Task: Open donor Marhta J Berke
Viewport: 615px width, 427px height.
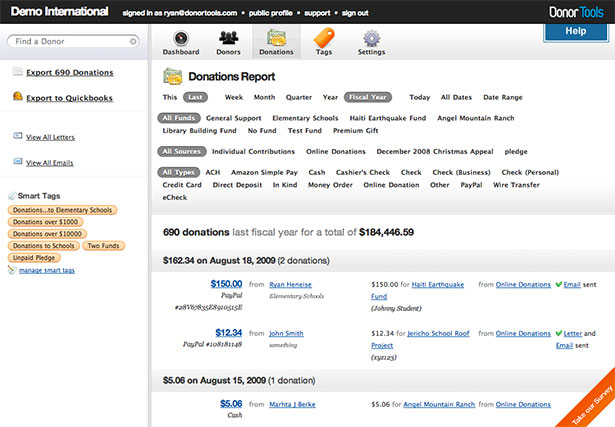Action: tap(292, 404)
